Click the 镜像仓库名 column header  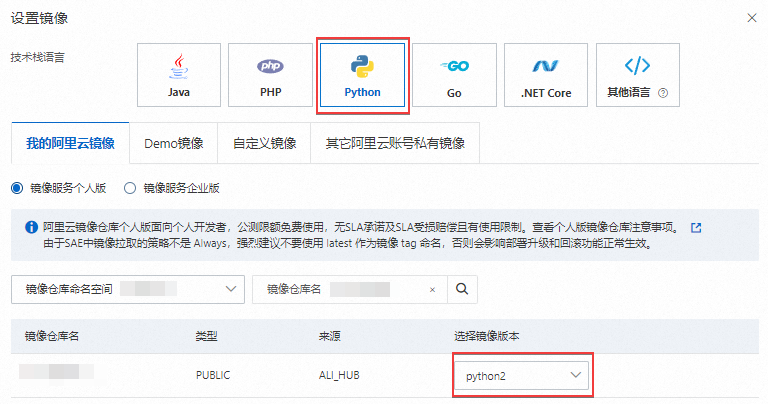pyautogui.click(x=52, y=336)
